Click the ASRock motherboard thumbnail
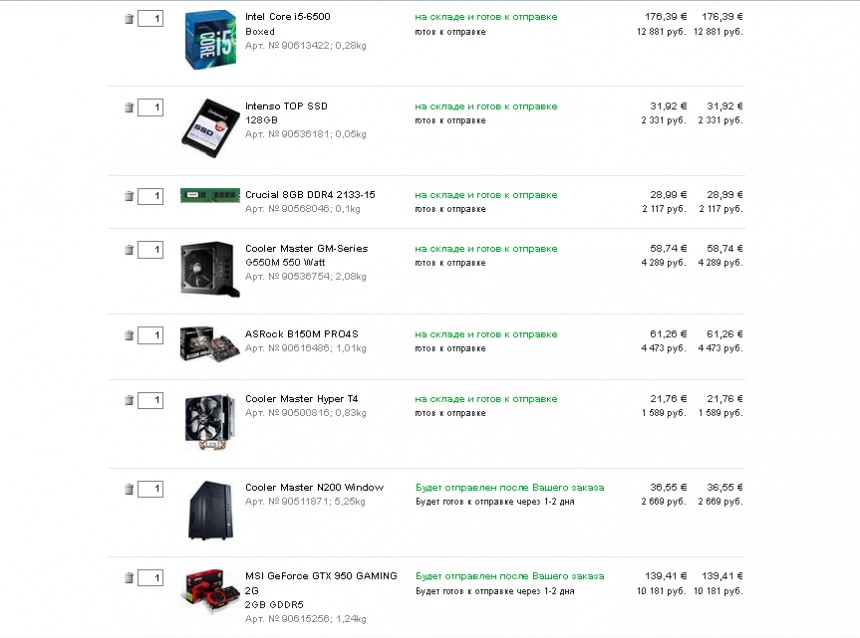This screenshot has height=638, width=860. click(210, 343)
